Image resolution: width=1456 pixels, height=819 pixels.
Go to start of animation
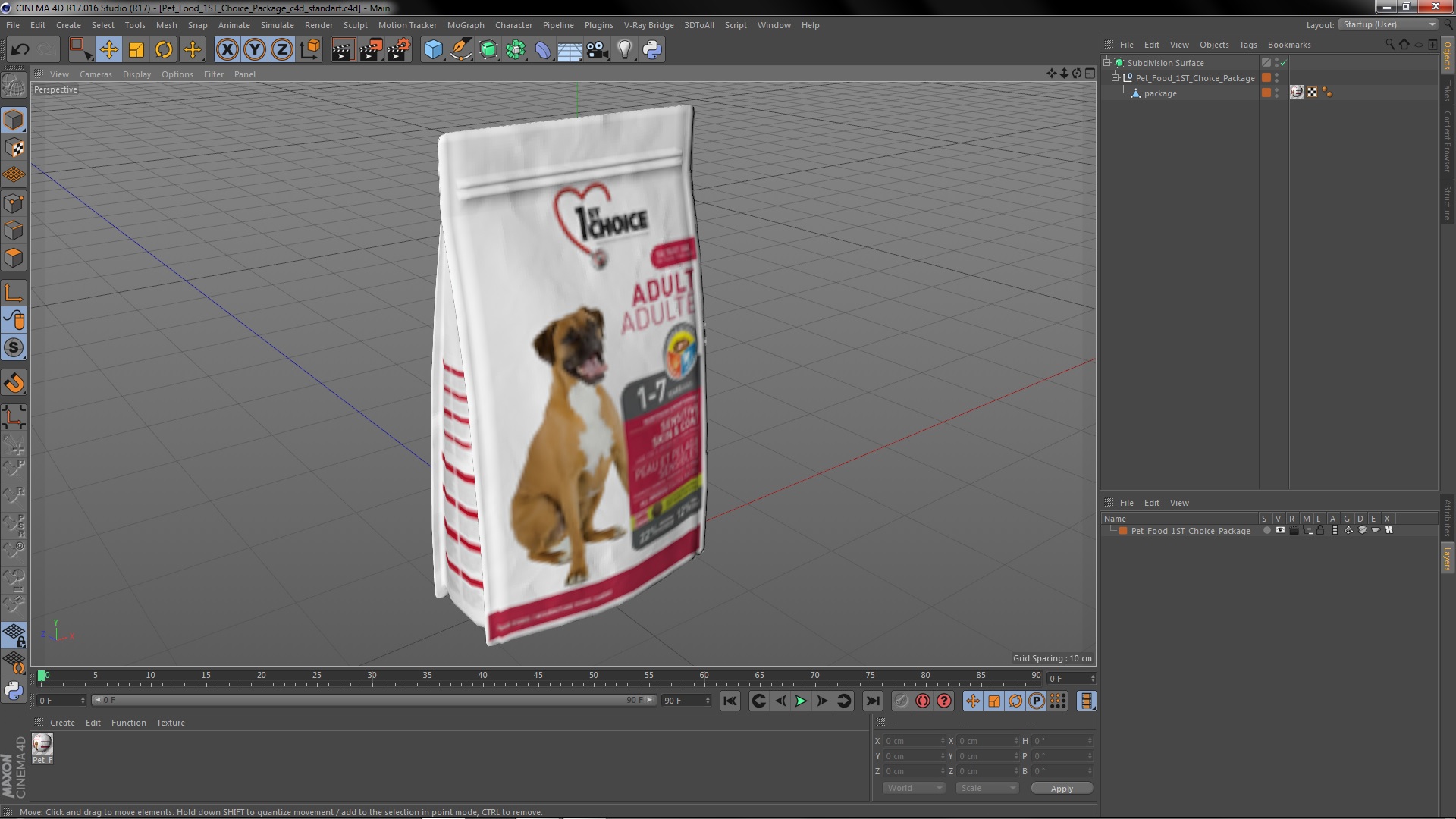pos(730,701)
